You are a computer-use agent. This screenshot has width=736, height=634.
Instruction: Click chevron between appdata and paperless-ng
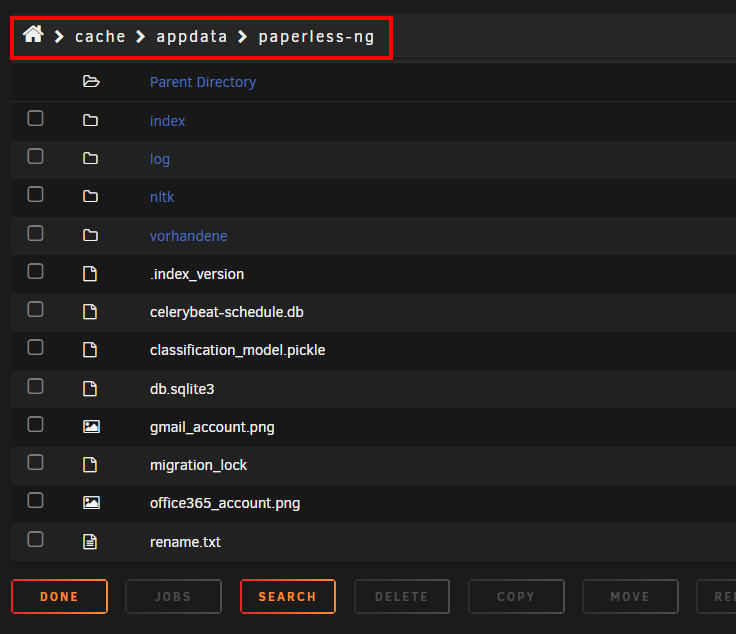[243, 37]
